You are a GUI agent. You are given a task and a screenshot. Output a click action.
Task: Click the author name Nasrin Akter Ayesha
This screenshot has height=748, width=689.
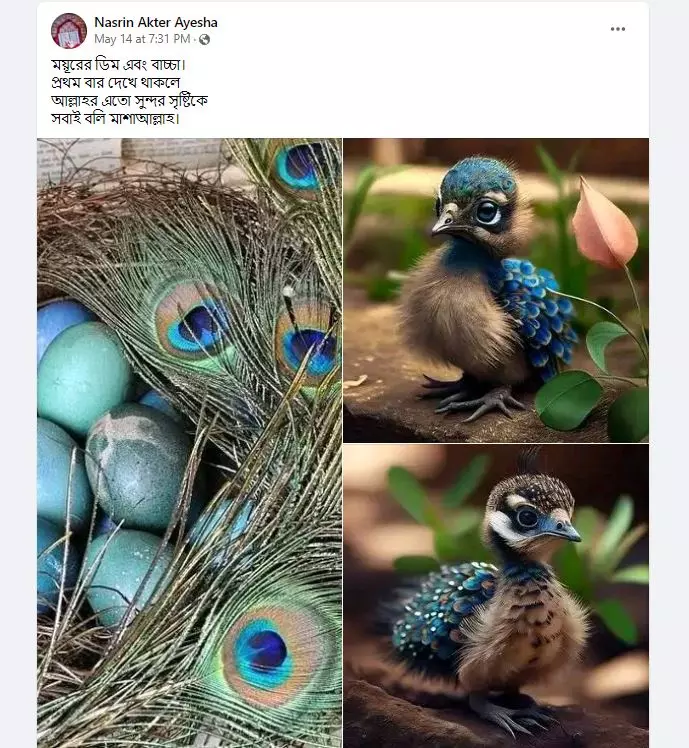pyautogui.click(x=155, y=22)
